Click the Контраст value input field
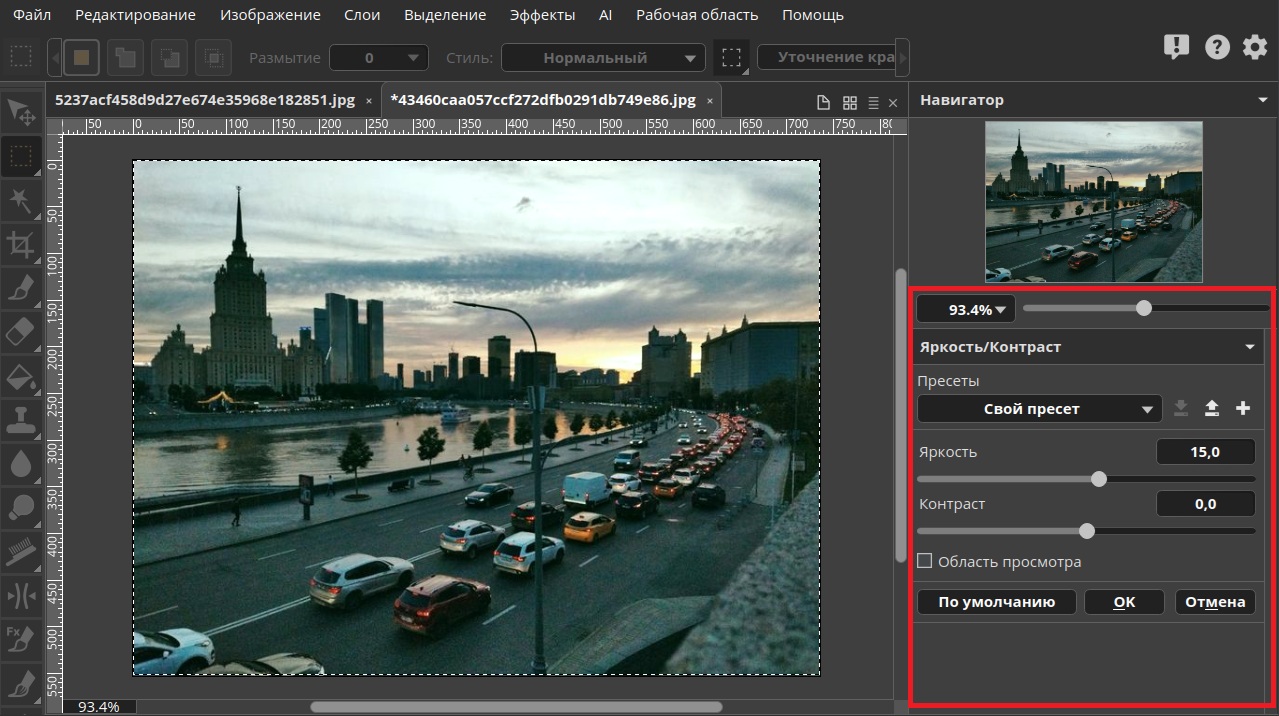The width and height of the screenshot is (1279, 716). (1205, 504)
